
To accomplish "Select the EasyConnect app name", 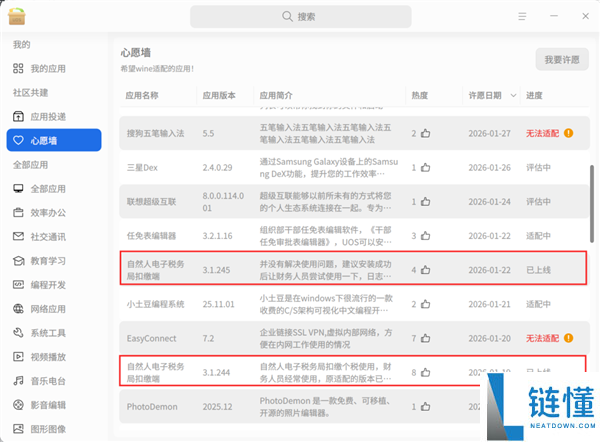I will (152, 338).
